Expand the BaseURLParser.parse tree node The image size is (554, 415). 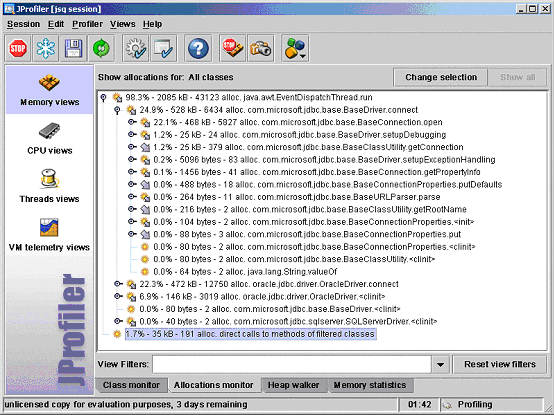coord(132,197)
